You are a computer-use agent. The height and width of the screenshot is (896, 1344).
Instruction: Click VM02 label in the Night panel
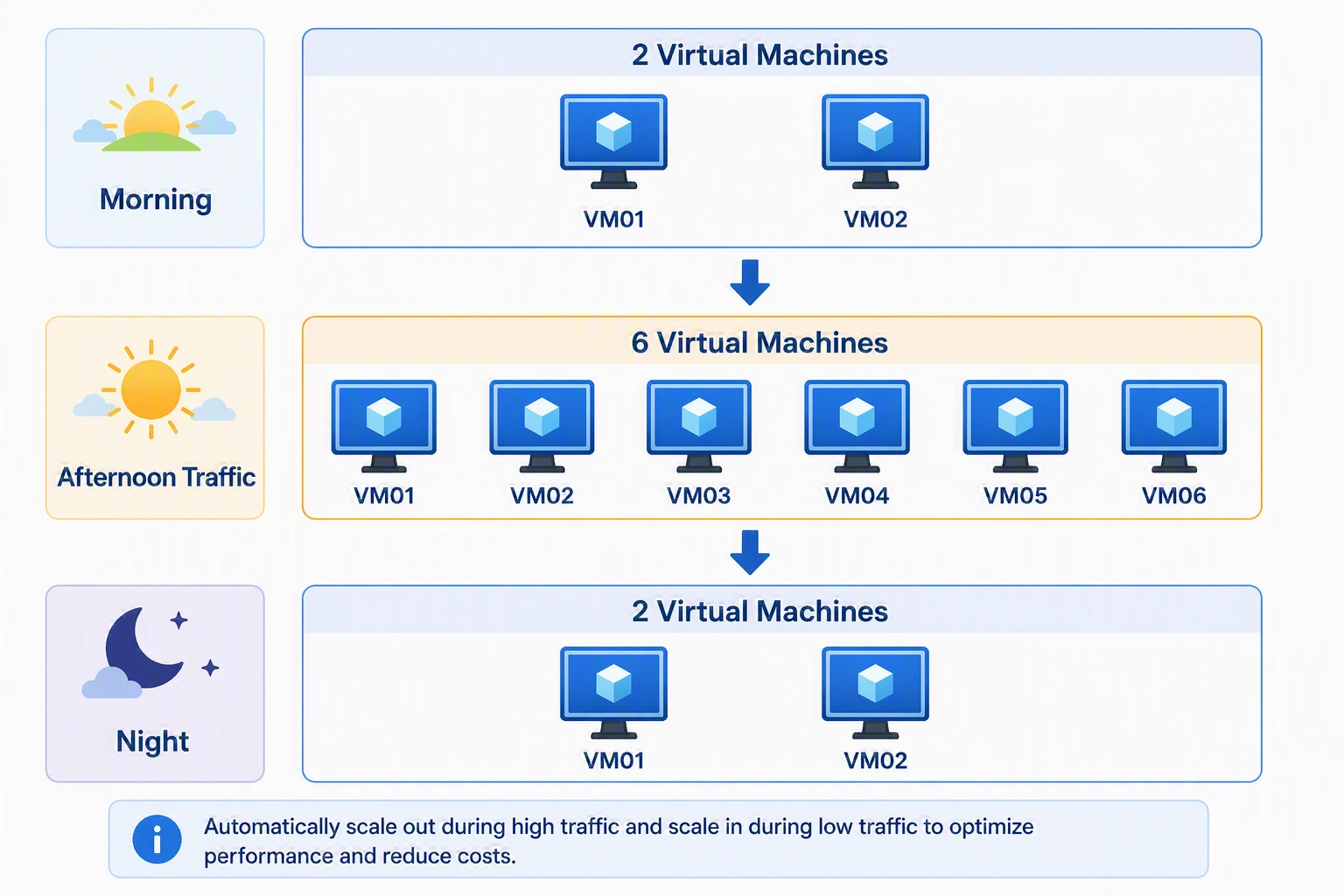point(876,760)
